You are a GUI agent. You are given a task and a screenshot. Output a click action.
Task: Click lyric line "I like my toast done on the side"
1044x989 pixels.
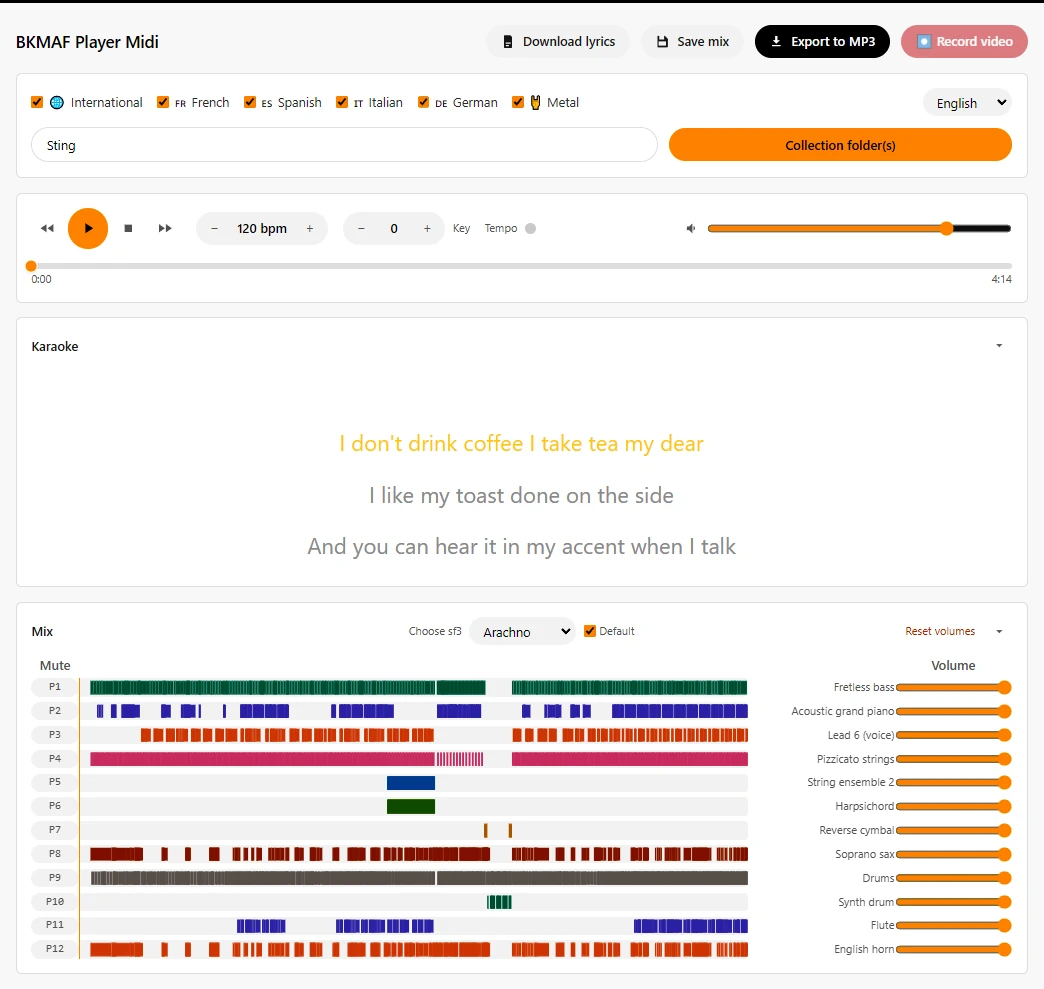pos(521,495)
